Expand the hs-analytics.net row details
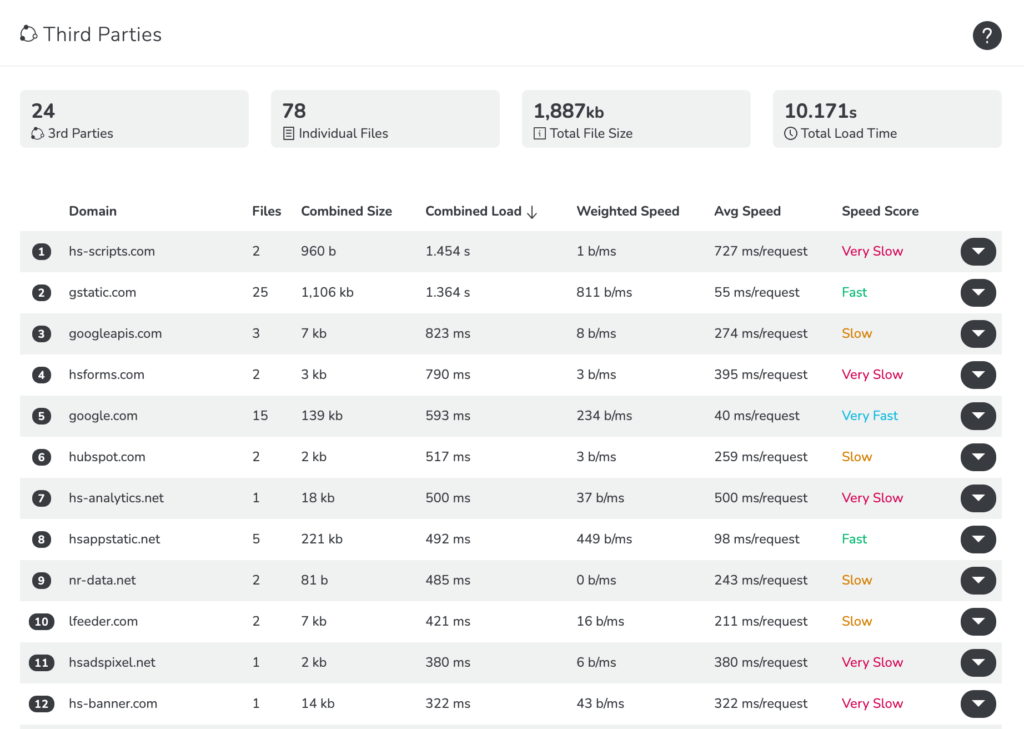The height and width of the screenshot is (729, 1024). coord(978,498)
